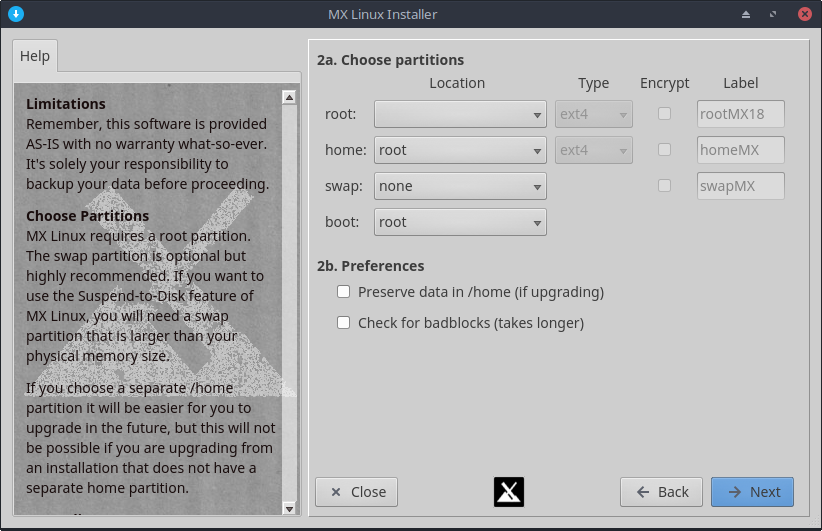The width and height of the screenshot is (822, 531).
Task: Click the 'Label' column header
Action: coord(741,83)
